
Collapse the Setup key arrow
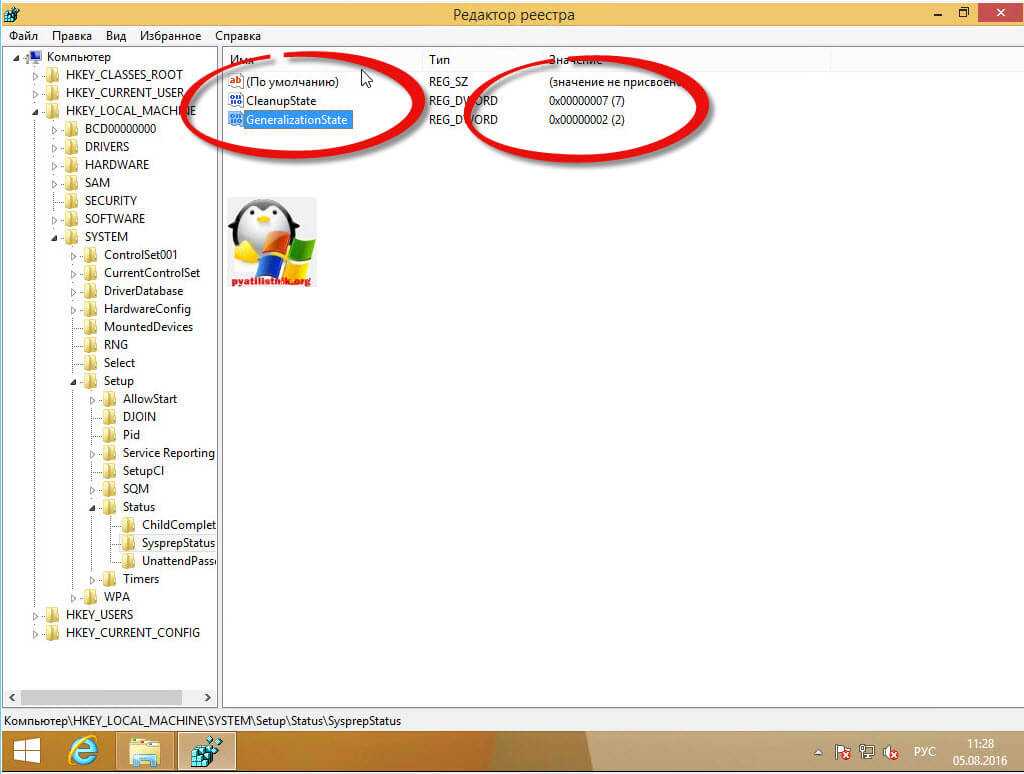(x=73, y=382)
